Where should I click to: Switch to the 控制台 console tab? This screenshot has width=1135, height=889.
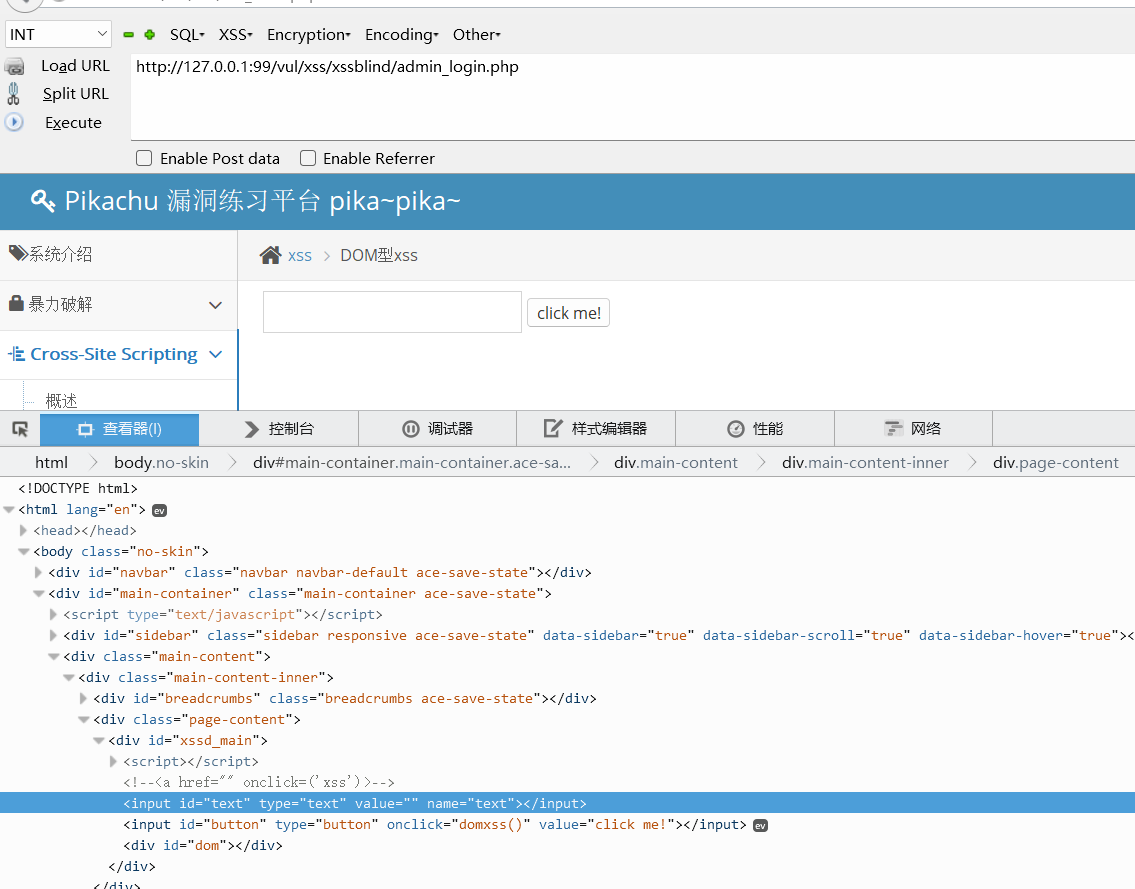(x=279, y=429)
